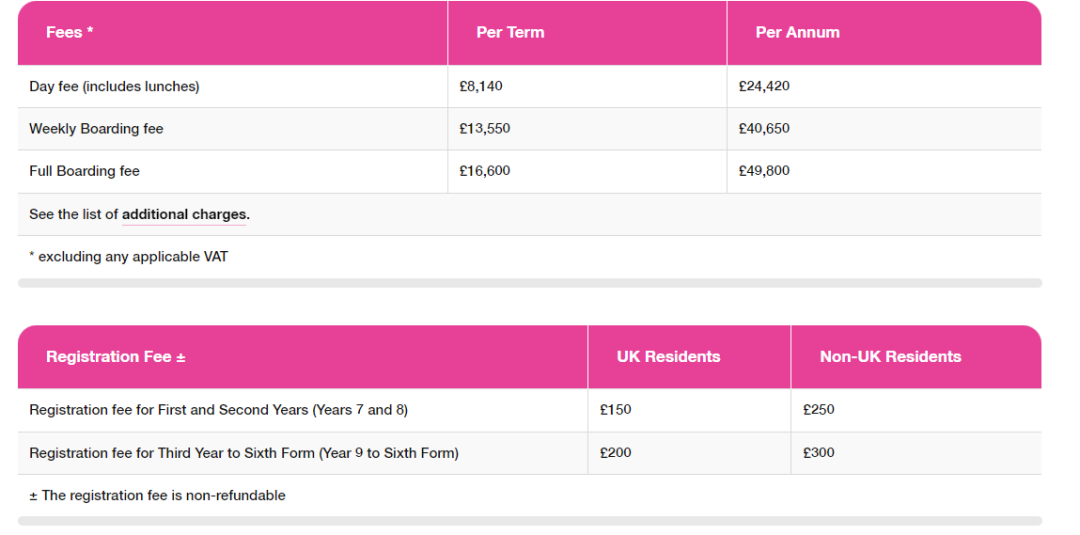Click the Year 9 to Sixth Form registration row
The image size is (1080, 535).
click(530, 453)
